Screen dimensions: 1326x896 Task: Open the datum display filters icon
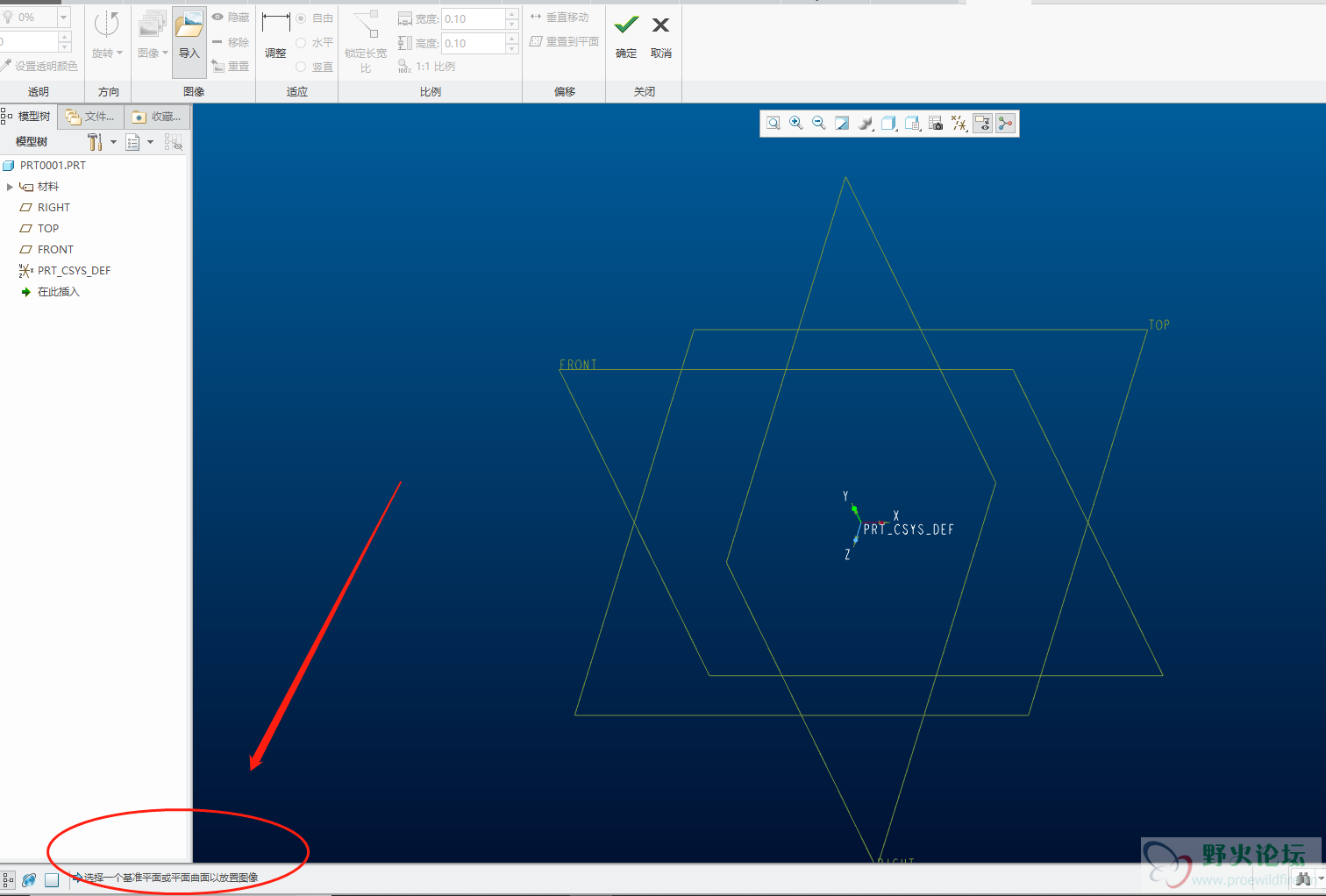(x=959, y=124)
